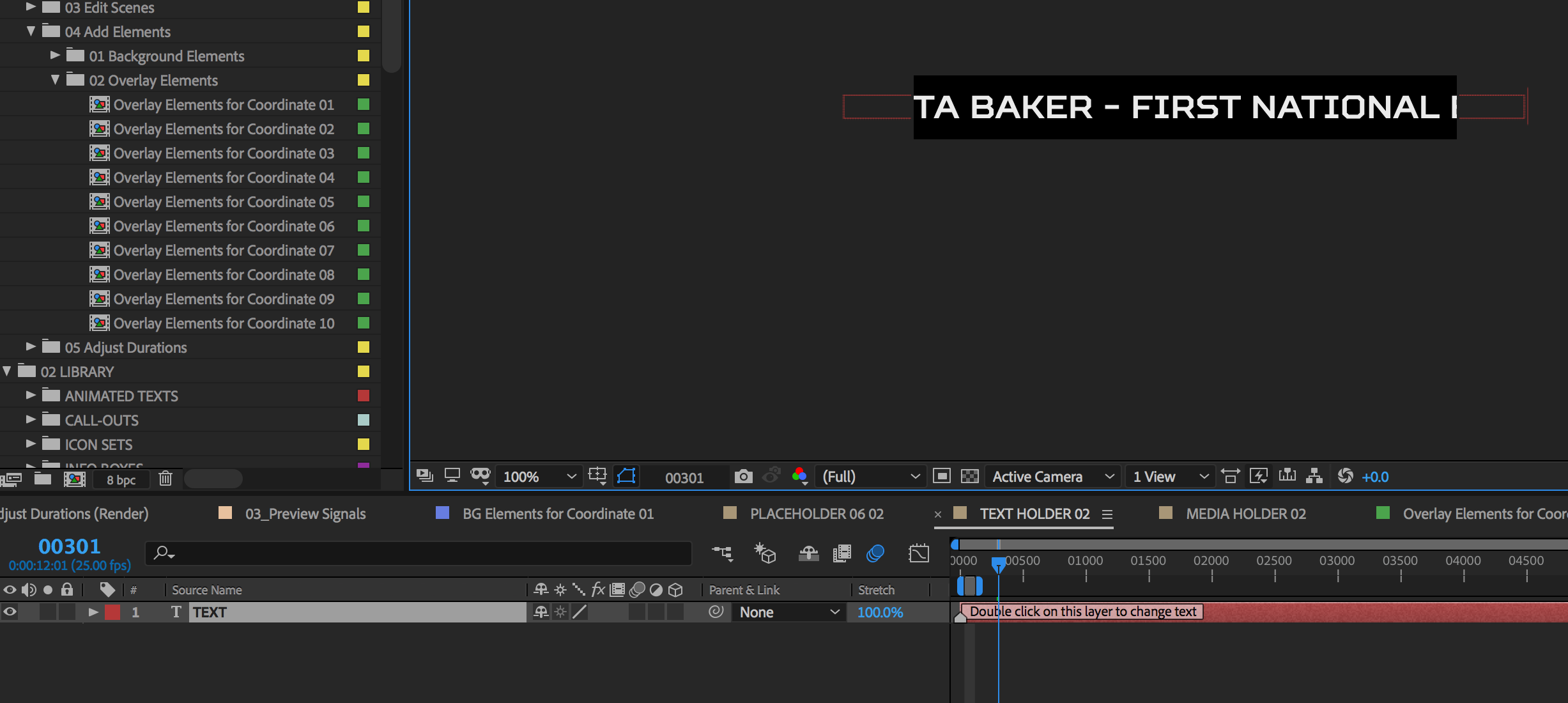Show channel and color management icon
The width and height of the screenshot is (1568, 703).
pos(799,477)
